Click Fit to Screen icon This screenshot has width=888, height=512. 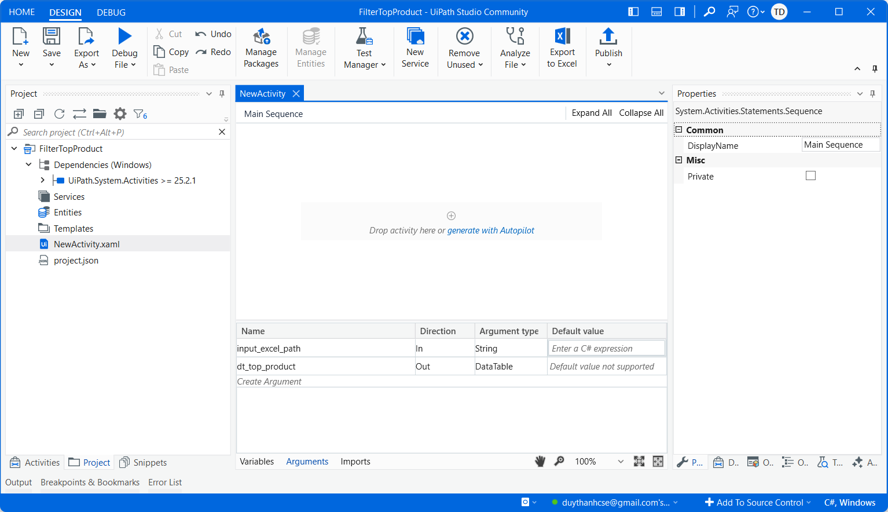point(639,461)
